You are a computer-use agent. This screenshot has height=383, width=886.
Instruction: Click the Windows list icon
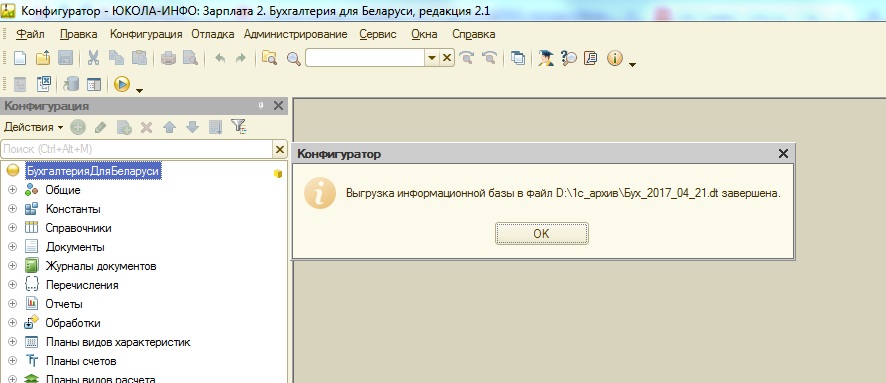tap(518, 58)
